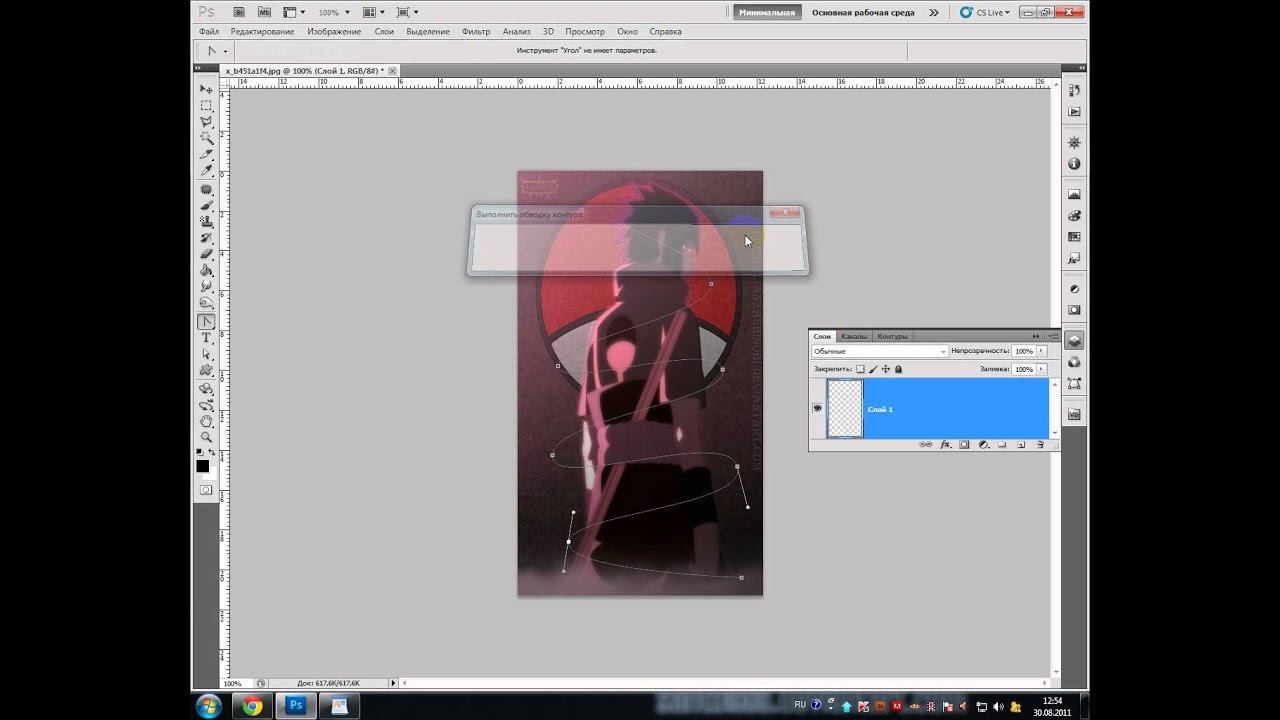Select the Hand tool
Image resolution: width=1280 pixels, height=720 pixels.
(x=206, y=421)
